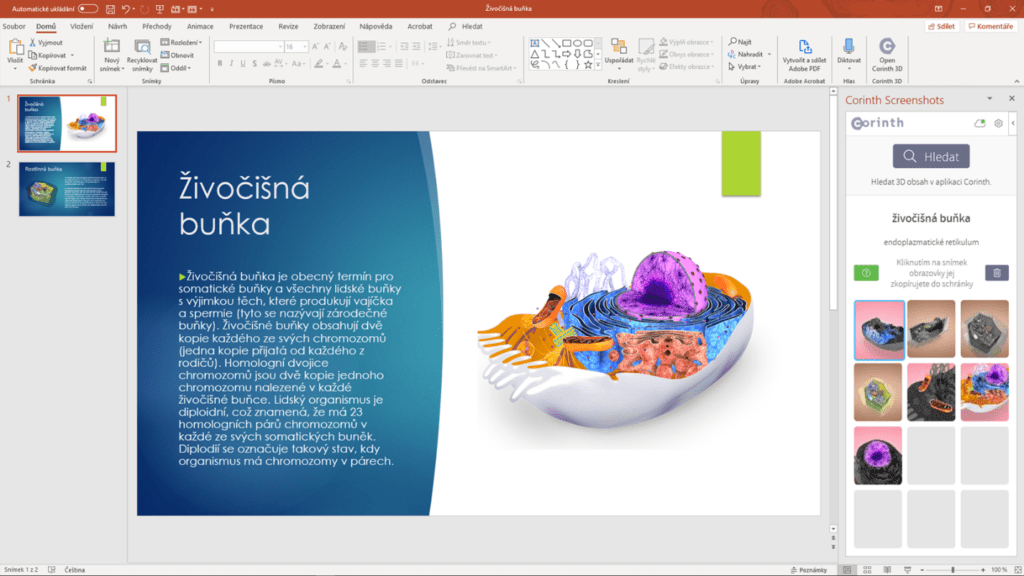
Task: Click the trash icon in Corinth panel
Action: 996,273
